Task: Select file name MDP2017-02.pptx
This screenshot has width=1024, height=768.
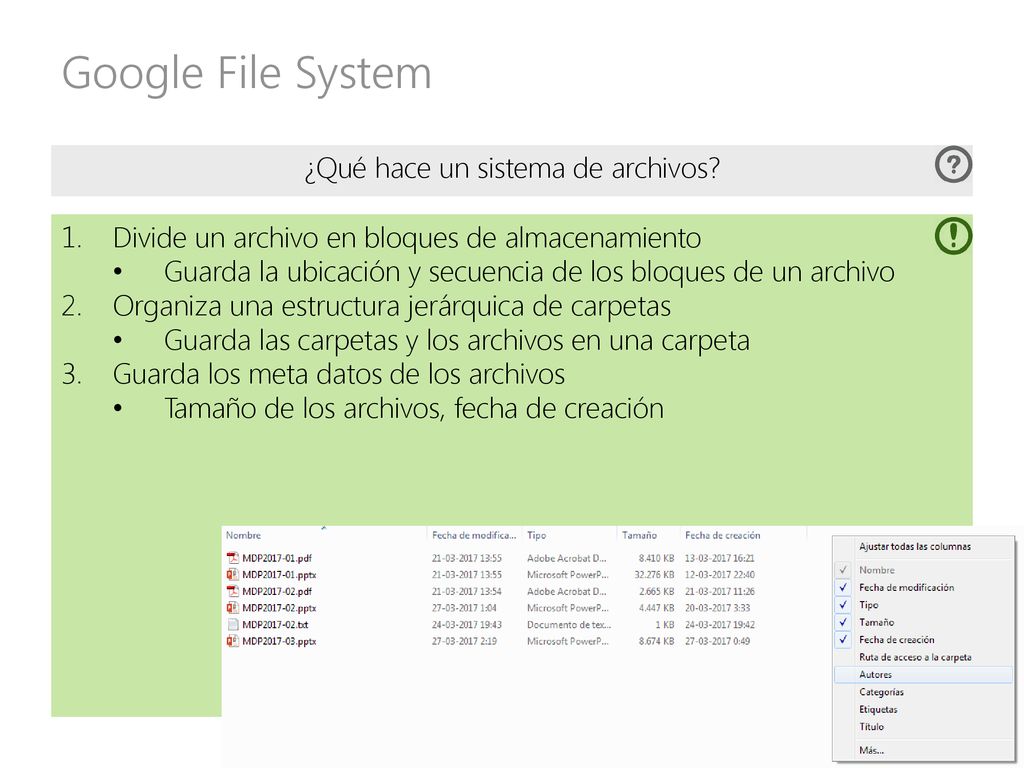Action: [279, 608]
